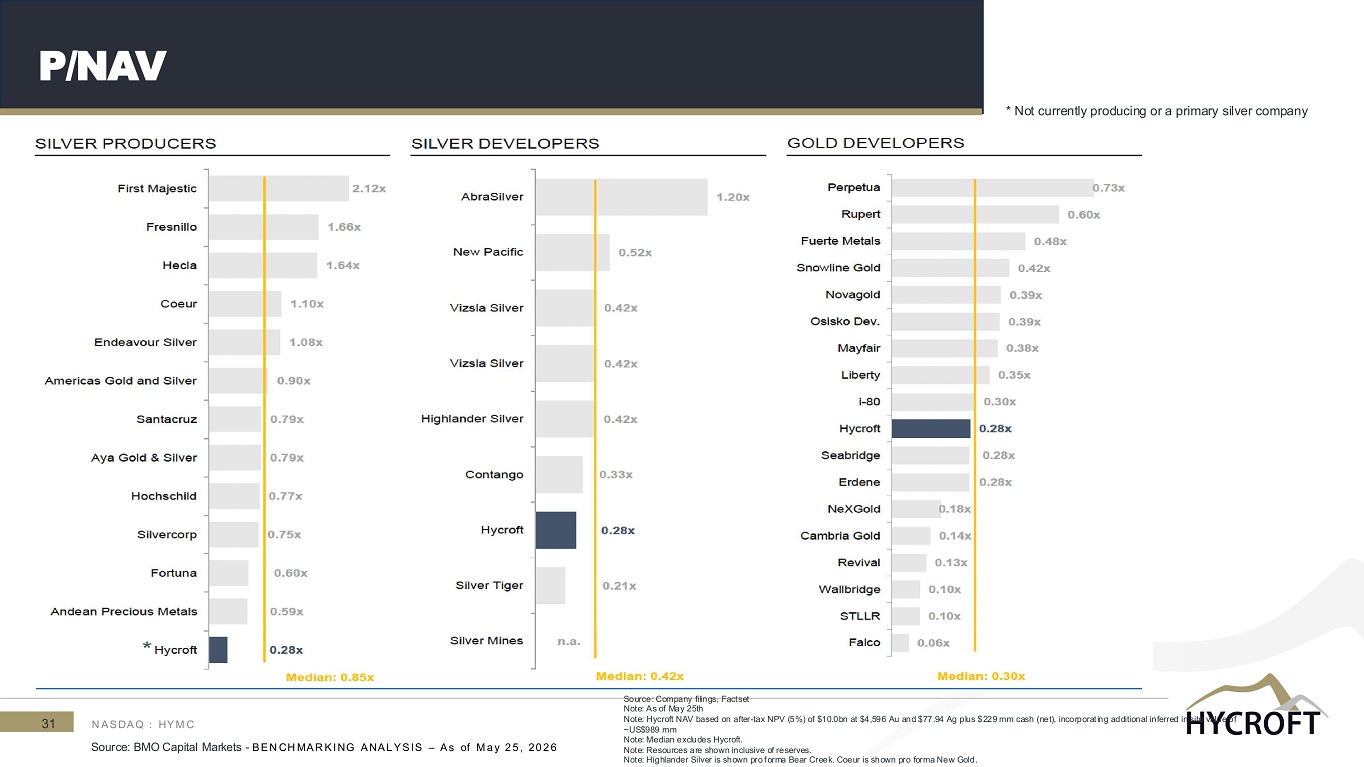Image resolution: width=1364 pixels, height=767 pixels.
Task: Click the P/NAV slide title
Action: (x=102, y=66)
